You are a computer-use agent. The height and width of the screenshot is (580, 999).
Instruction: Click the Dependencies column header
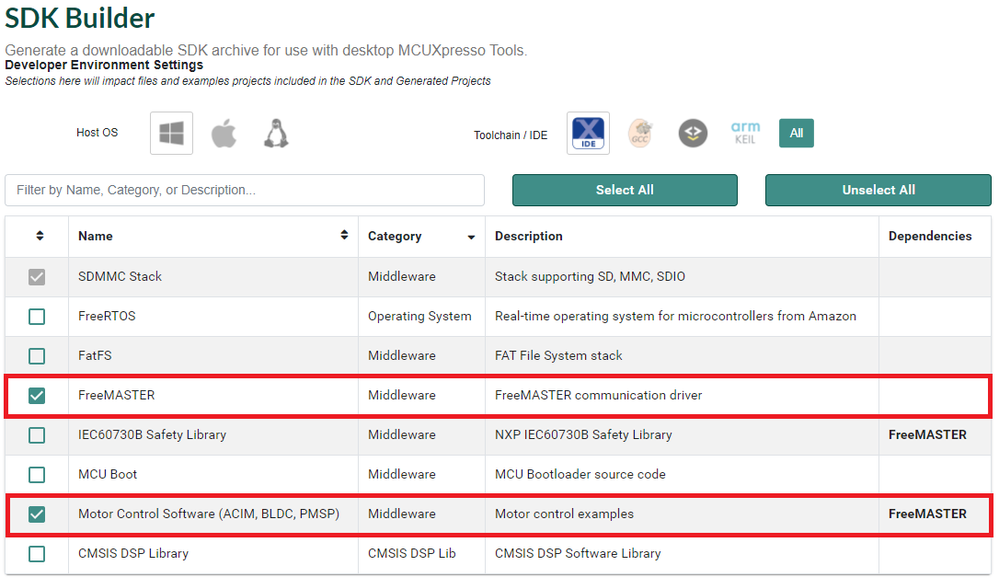[930, 236]
